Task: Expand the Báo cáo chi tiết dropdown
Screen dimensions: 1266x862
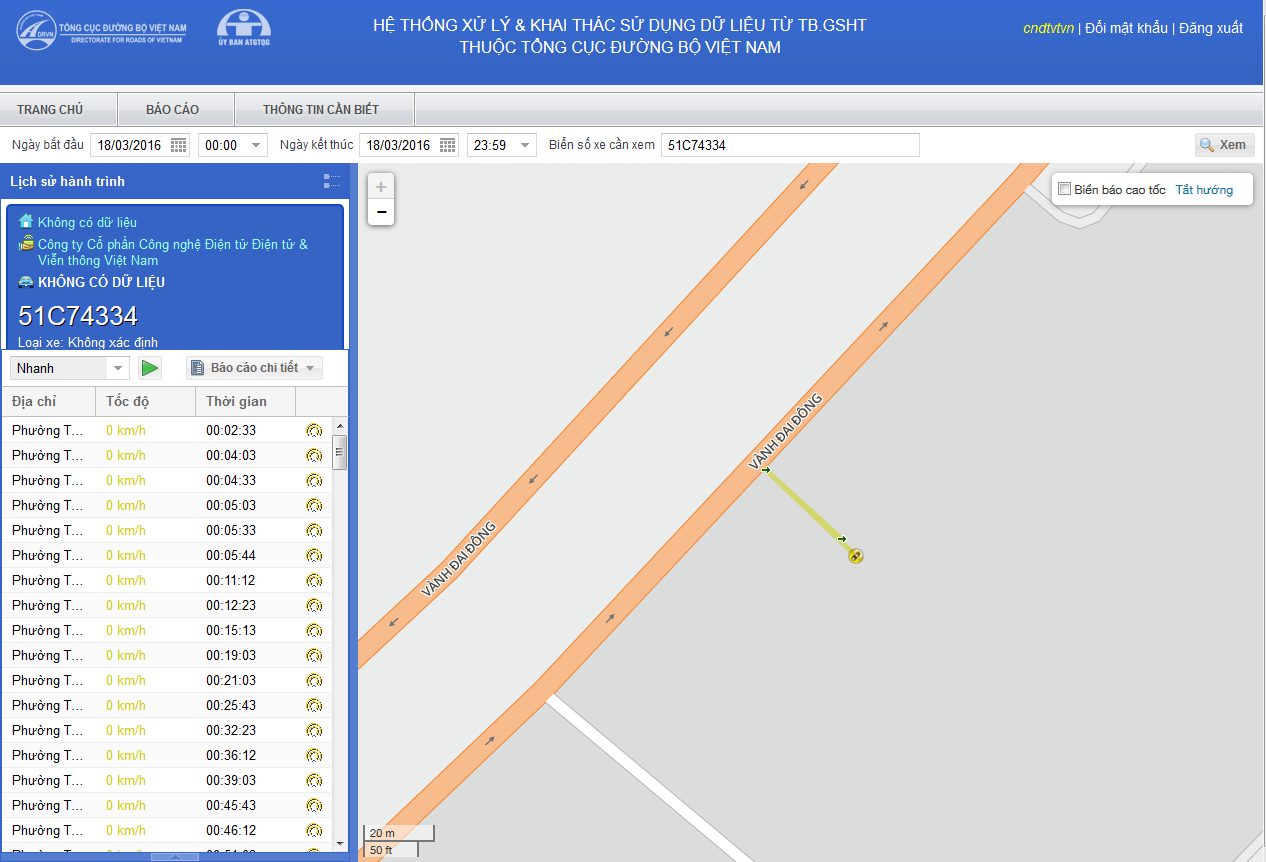Action: click(x=254, y=368)
